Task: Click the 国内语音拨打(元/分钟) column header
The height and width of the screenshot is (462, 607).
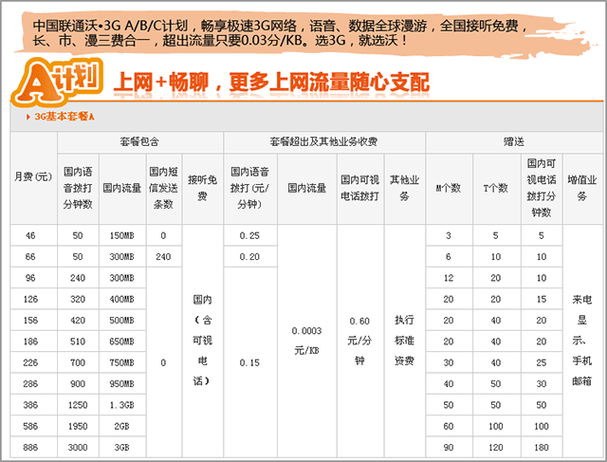Action: coord(250,189)
